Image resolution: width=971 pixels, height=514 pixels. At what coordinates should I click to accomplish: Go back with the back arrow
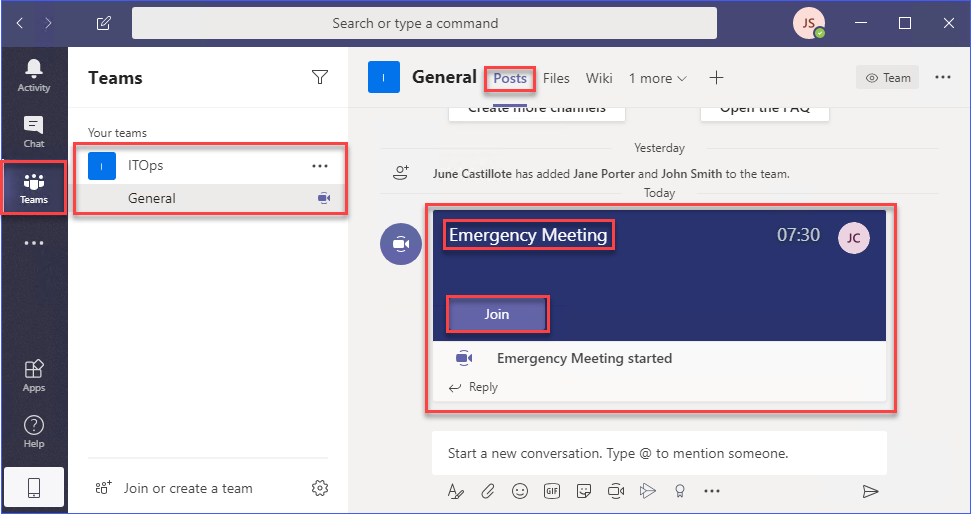pyautogui.click(x=20, y=24)
